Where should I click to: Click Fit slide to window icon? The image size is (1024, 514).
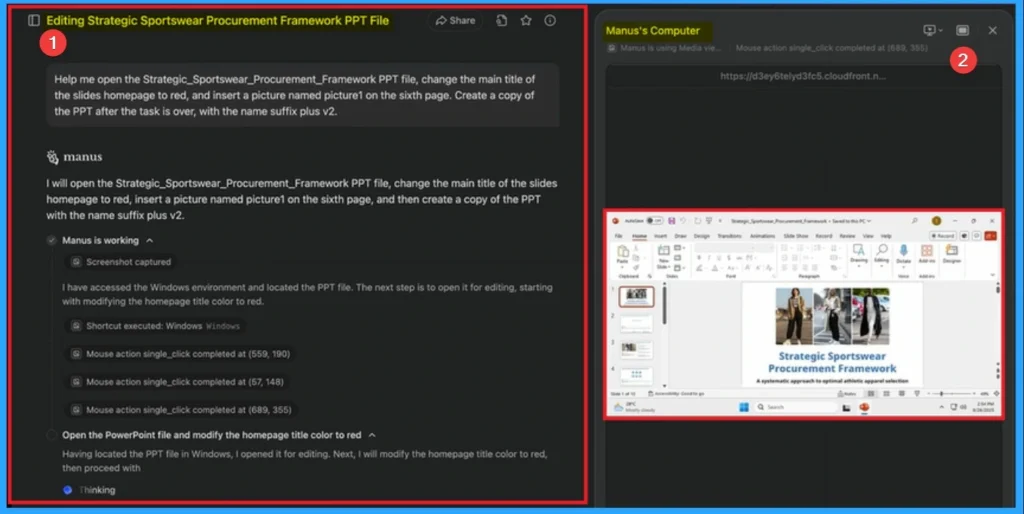tap(997, 393)
